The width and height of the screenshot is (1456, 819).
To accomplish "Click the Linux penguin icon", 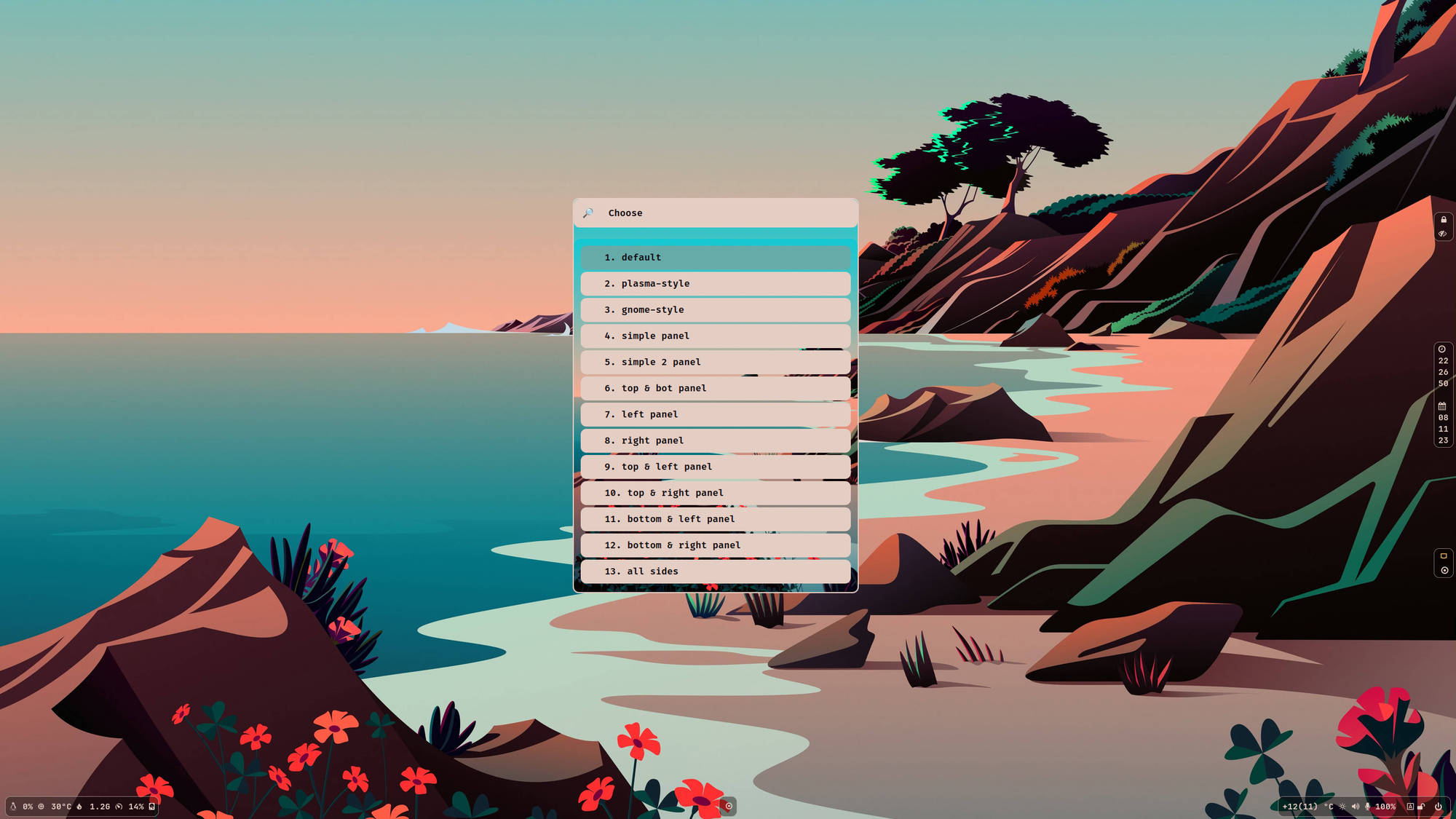I will click(x=13, y=807).
